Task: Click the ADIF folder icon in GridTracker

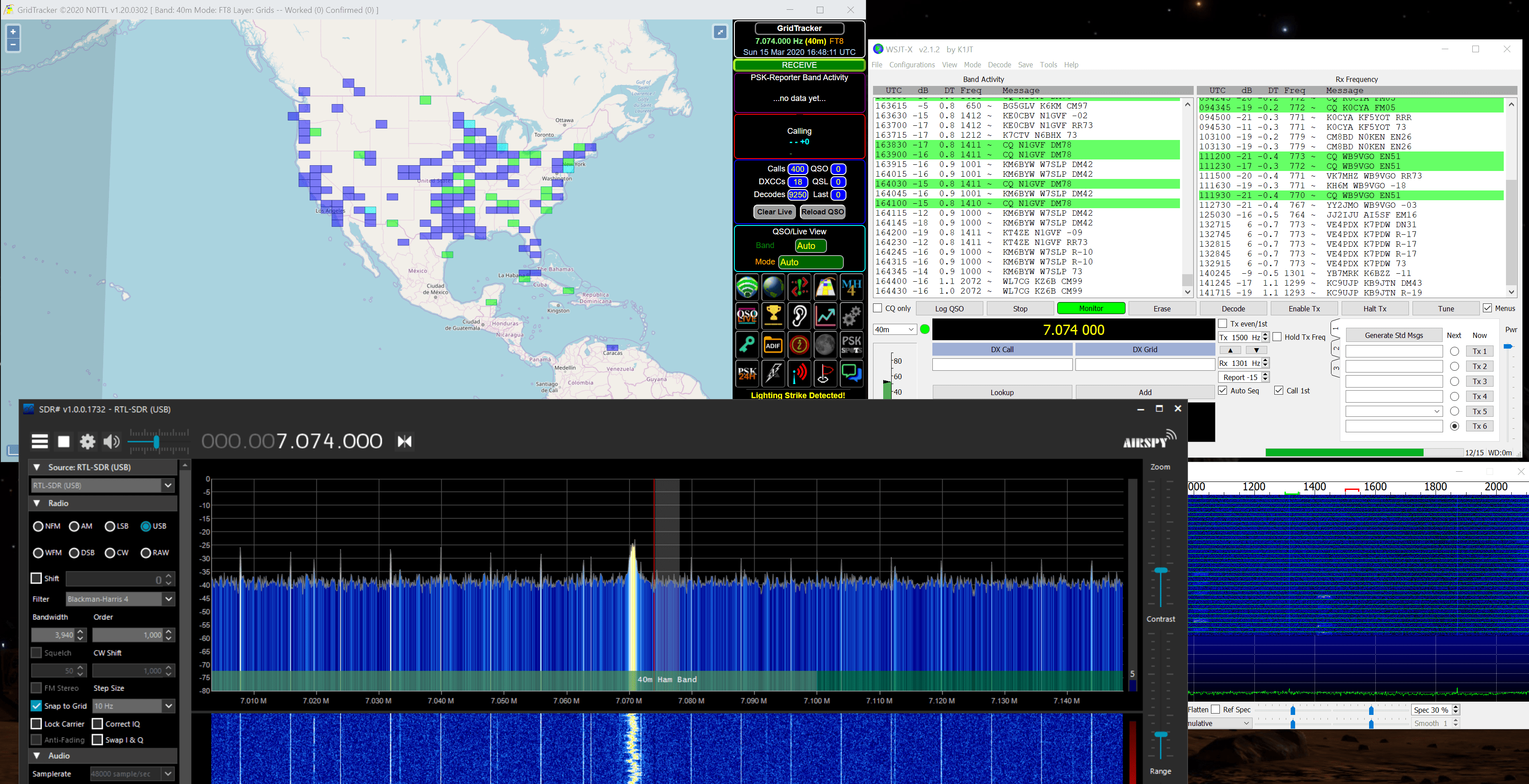Action: click(x=773, y=345)
